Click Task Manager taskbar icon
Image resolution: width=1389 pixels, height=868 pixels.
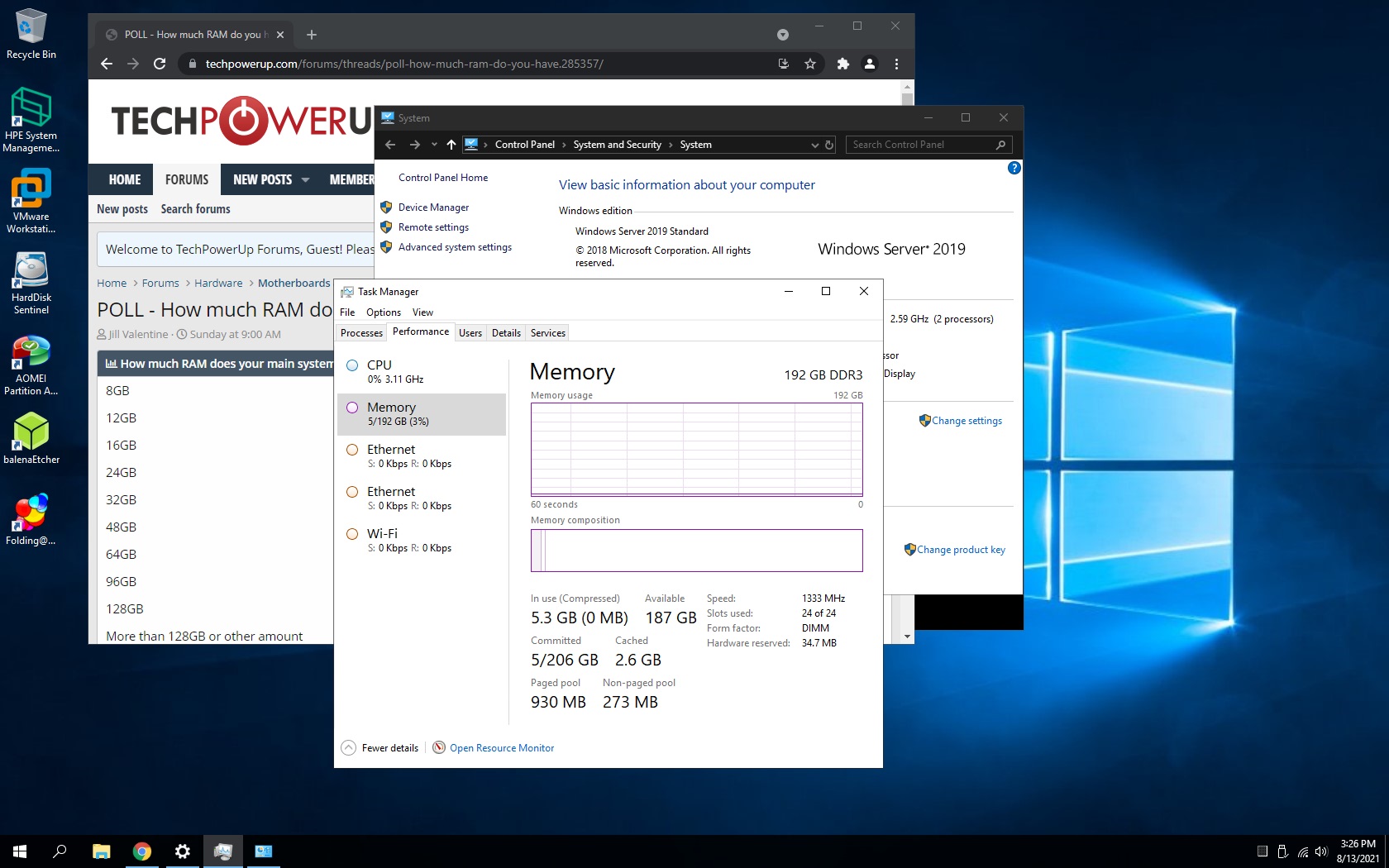[223, 851]
